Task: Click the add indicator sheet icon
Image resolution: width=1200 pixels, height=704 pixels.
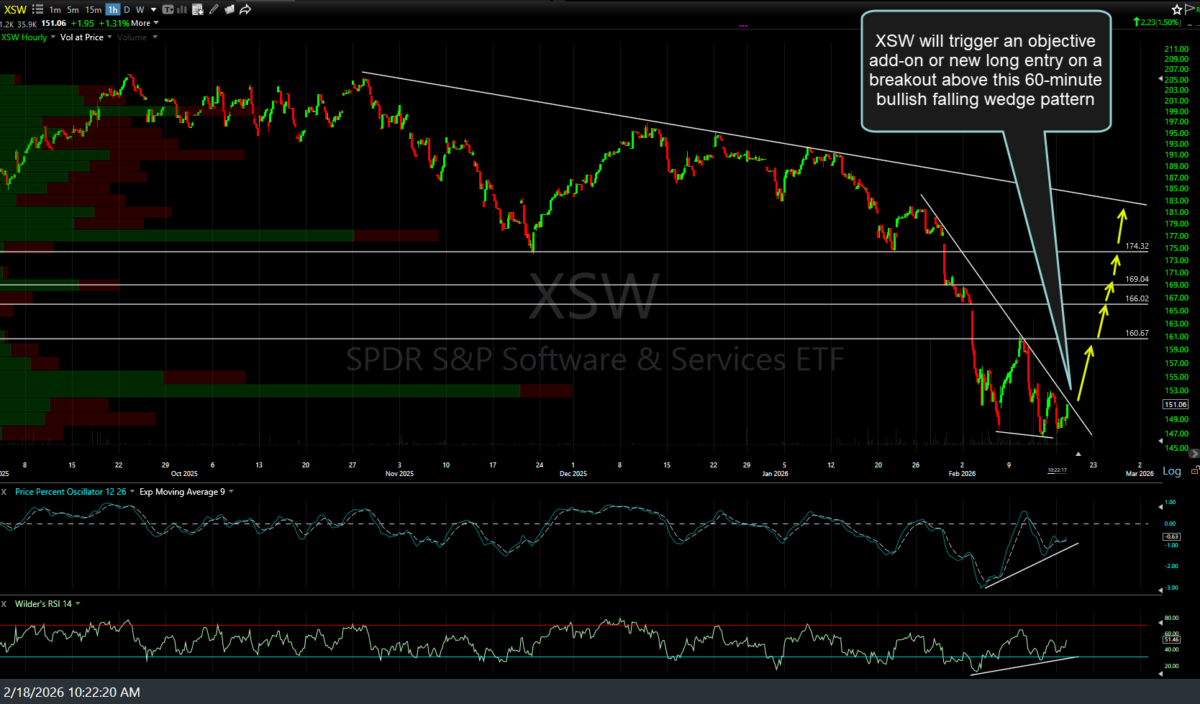Action: (197, 9)
